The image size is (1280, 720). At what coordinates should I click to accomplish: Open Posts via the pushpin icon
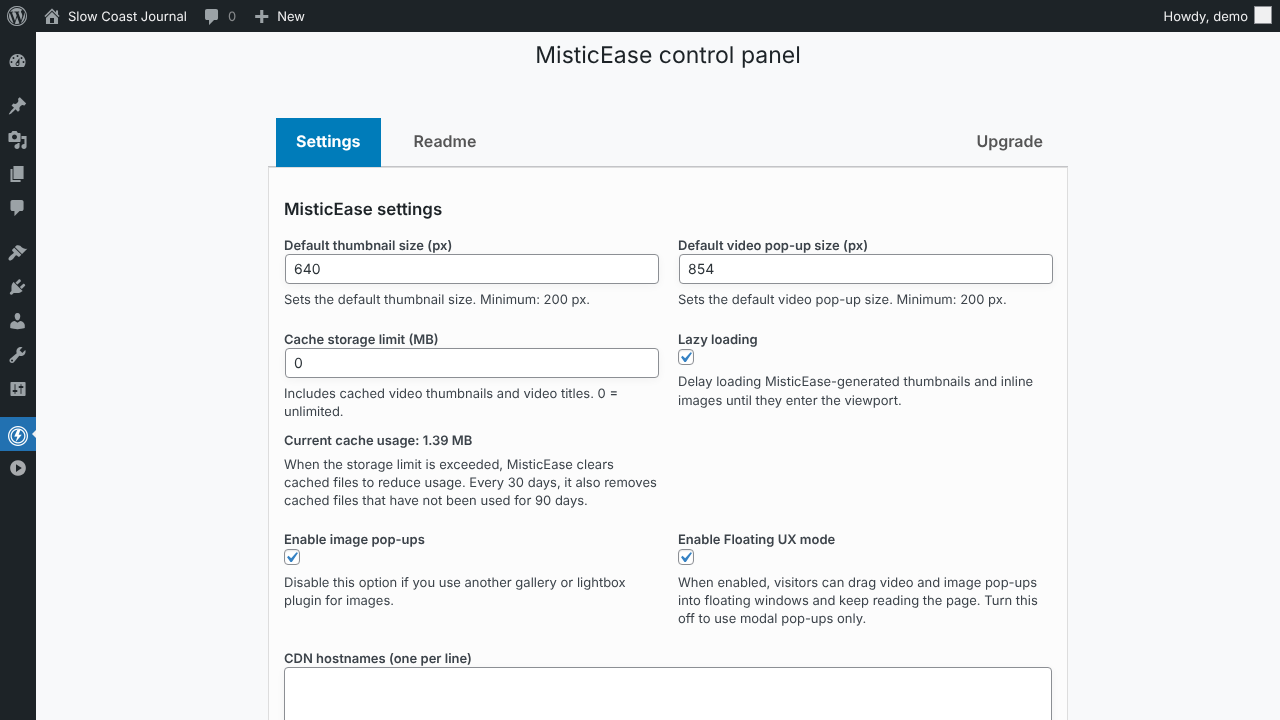click(17, 106)
